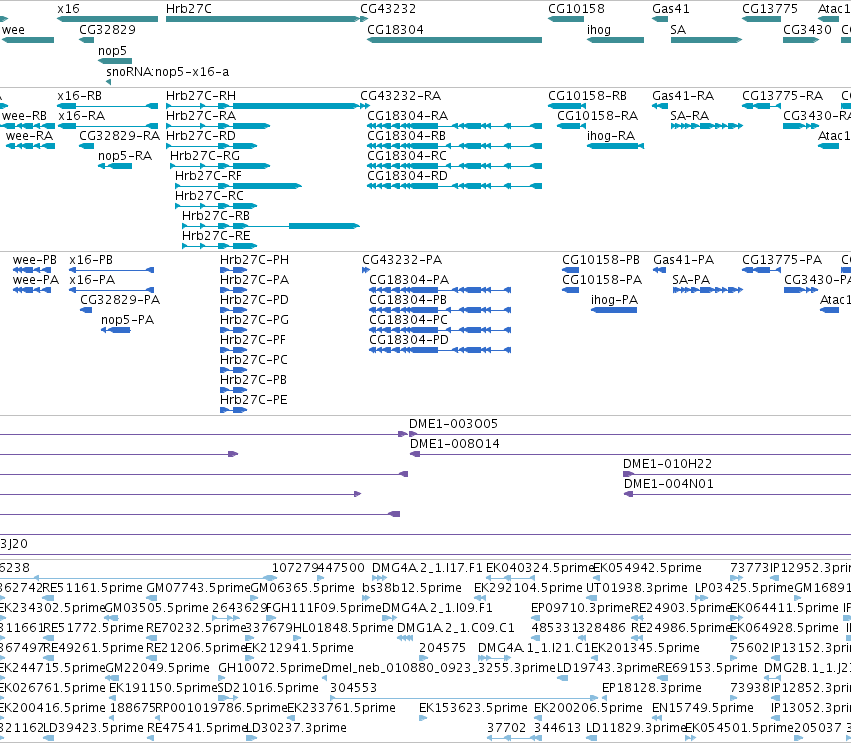Click the ihog-RA transcript label
This screenshot has width=851, height=743.
pyautogui.click(x=611, y=136)
